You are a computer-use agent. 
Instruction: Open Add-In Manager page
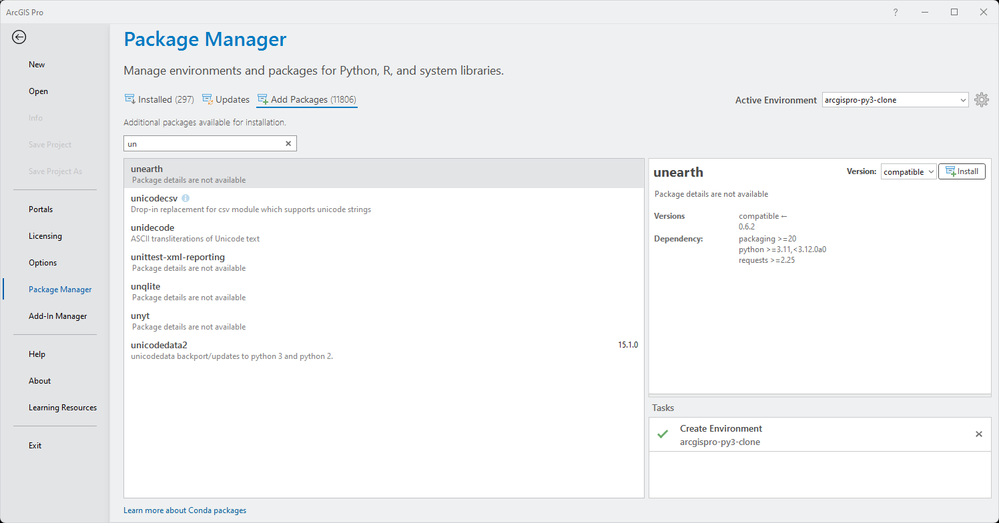click(57, 316)
